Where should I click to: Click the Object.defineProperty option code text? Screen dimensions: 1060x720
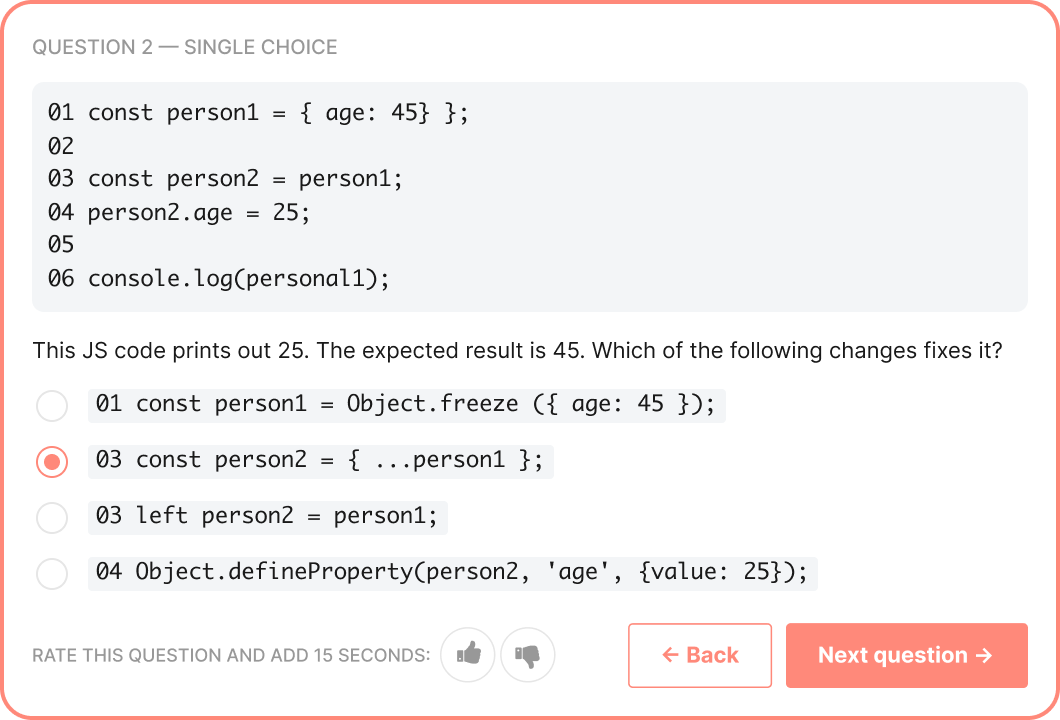(x=452, y=573)
